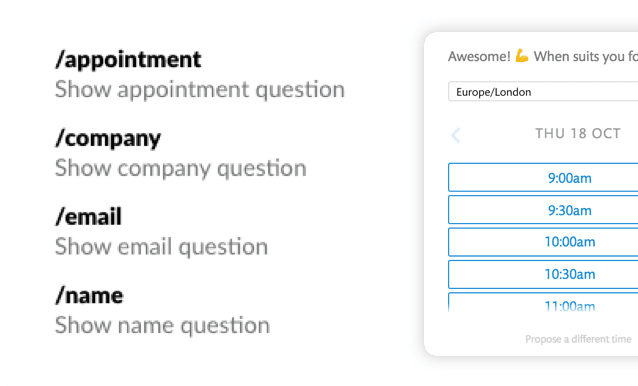
Task: Click the flexed arm emoji in message
Action: pos(522,56)
